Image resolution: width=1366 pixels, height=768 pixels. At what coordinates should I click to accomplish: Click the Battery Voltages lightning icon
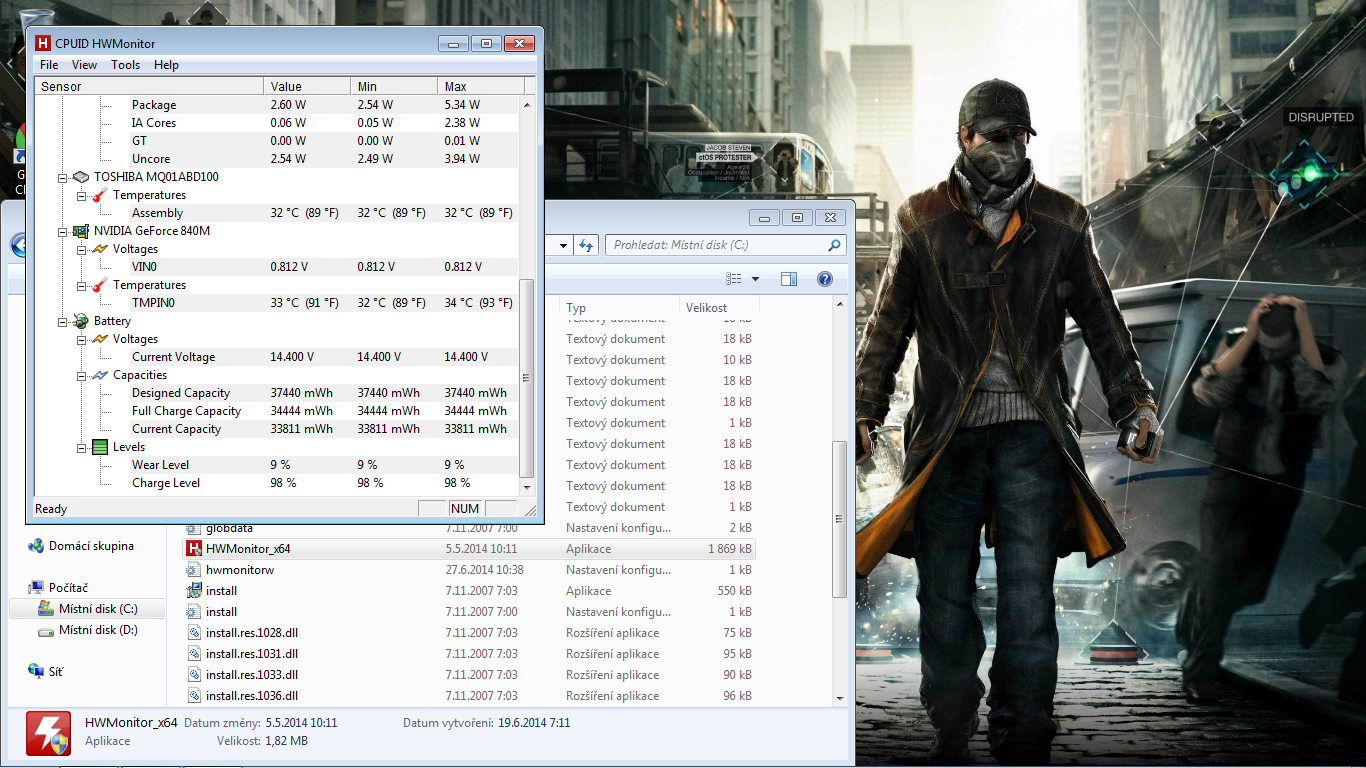click(99, 339)
